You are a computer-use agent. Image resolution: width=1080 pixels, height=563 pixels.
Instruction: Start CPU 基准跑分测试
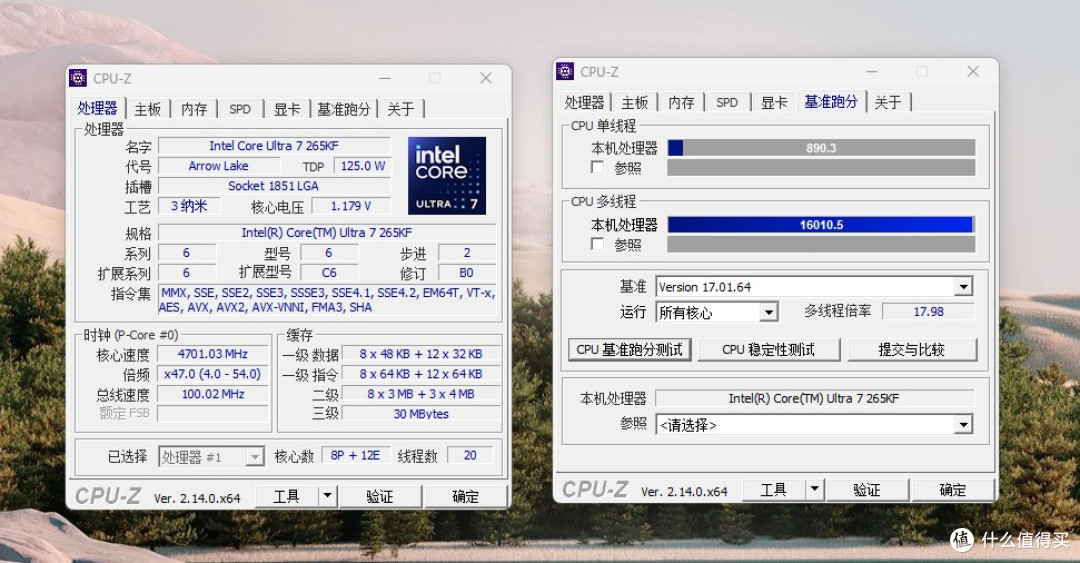tap(630, 349)
